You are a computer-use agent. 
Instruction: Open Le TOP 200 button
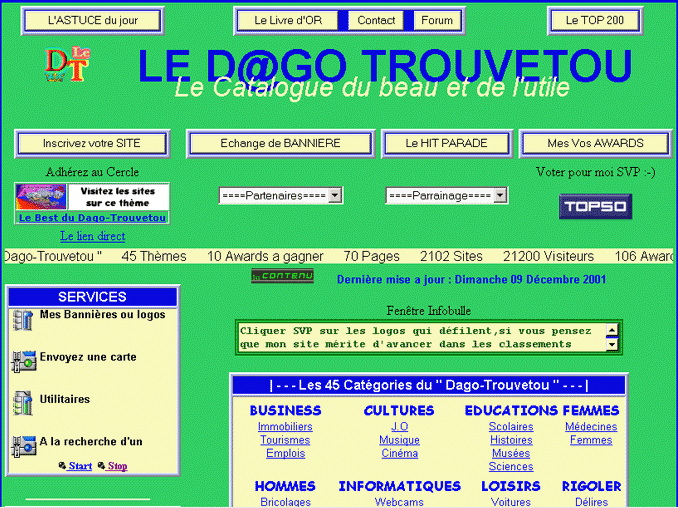click(595, 20)
